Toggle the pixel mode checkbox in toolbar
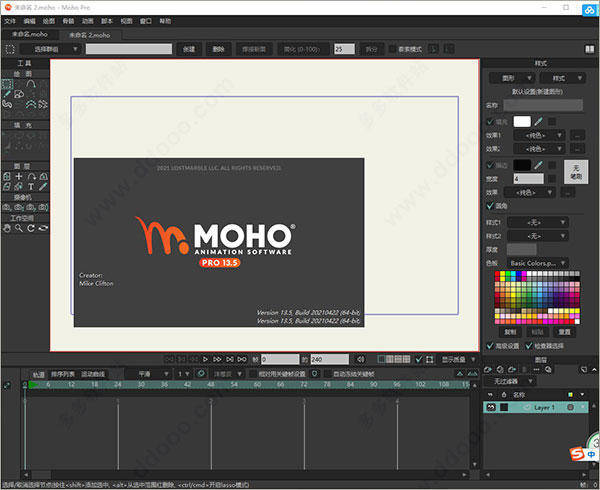This screenshot has height=490, width=600. click(x=392, y=49)
